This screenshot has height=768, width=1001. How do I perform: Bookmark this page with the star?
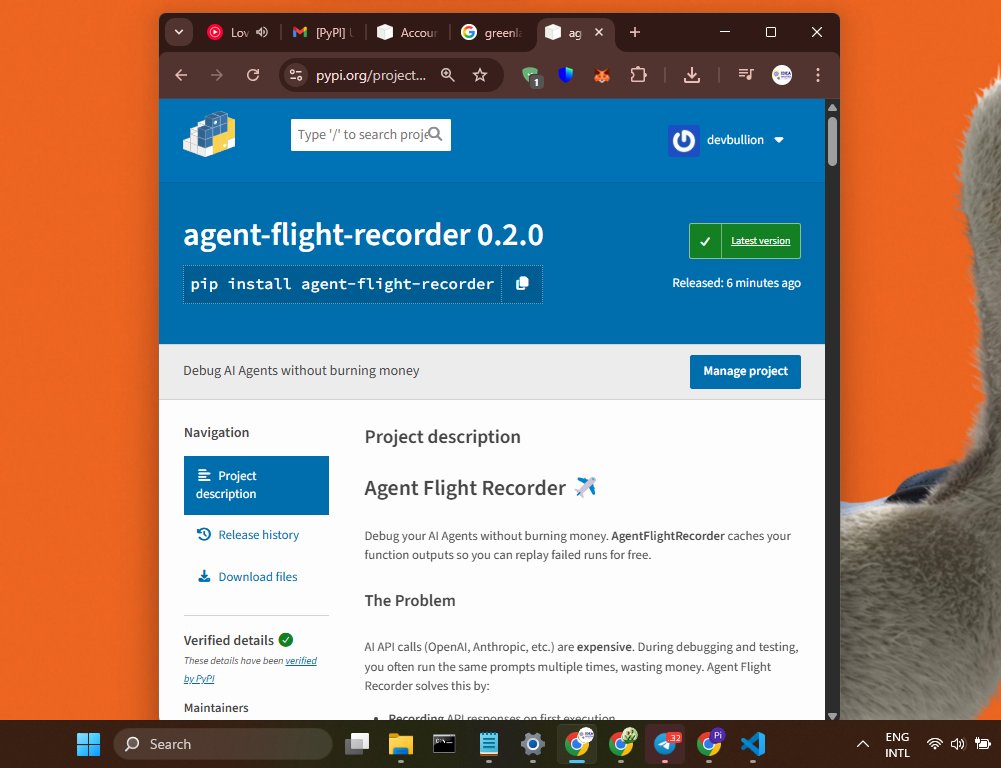pos(480,75)
